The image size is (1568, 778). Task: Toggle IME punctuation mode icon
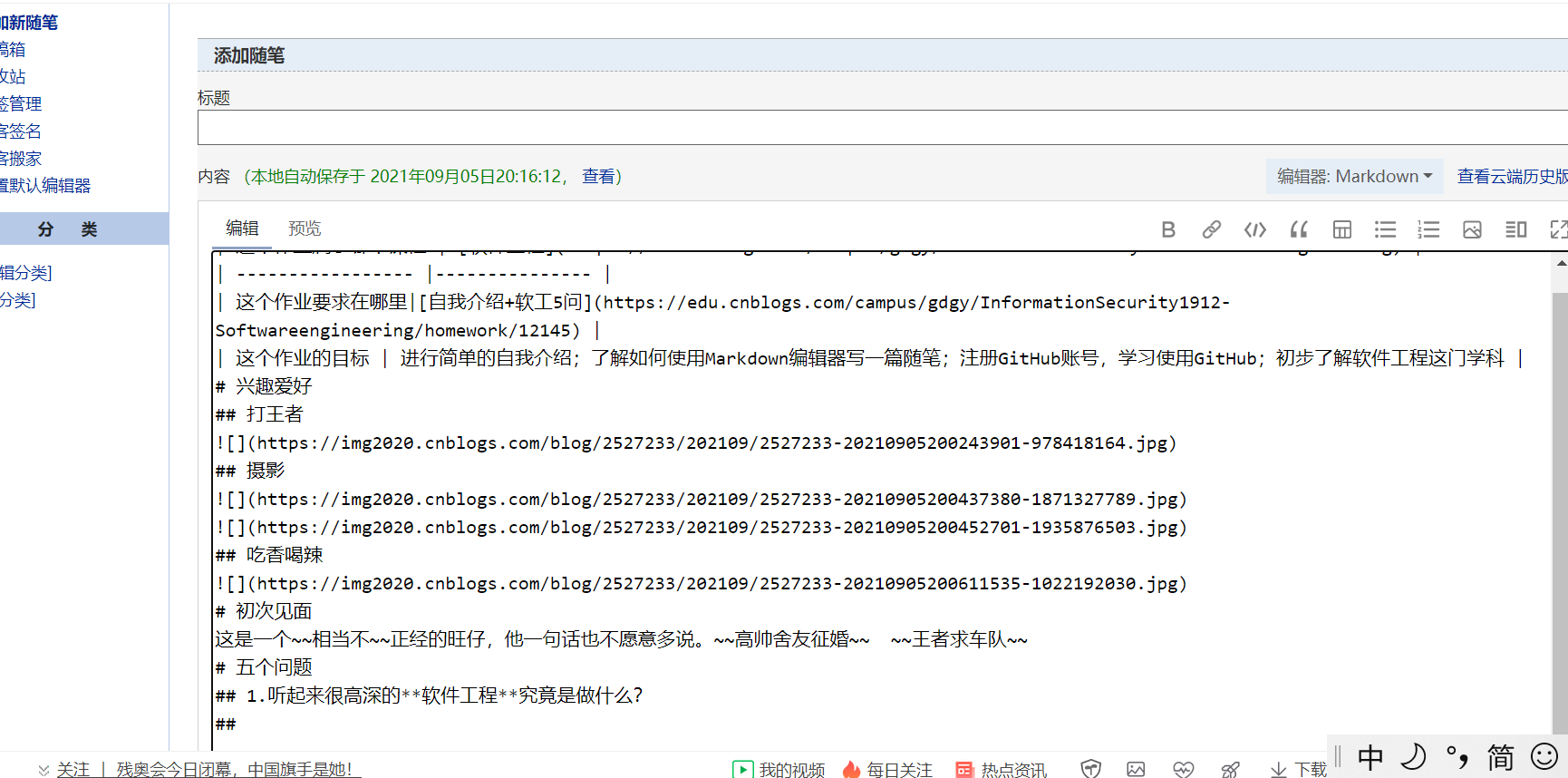(x=1457, y=756)
